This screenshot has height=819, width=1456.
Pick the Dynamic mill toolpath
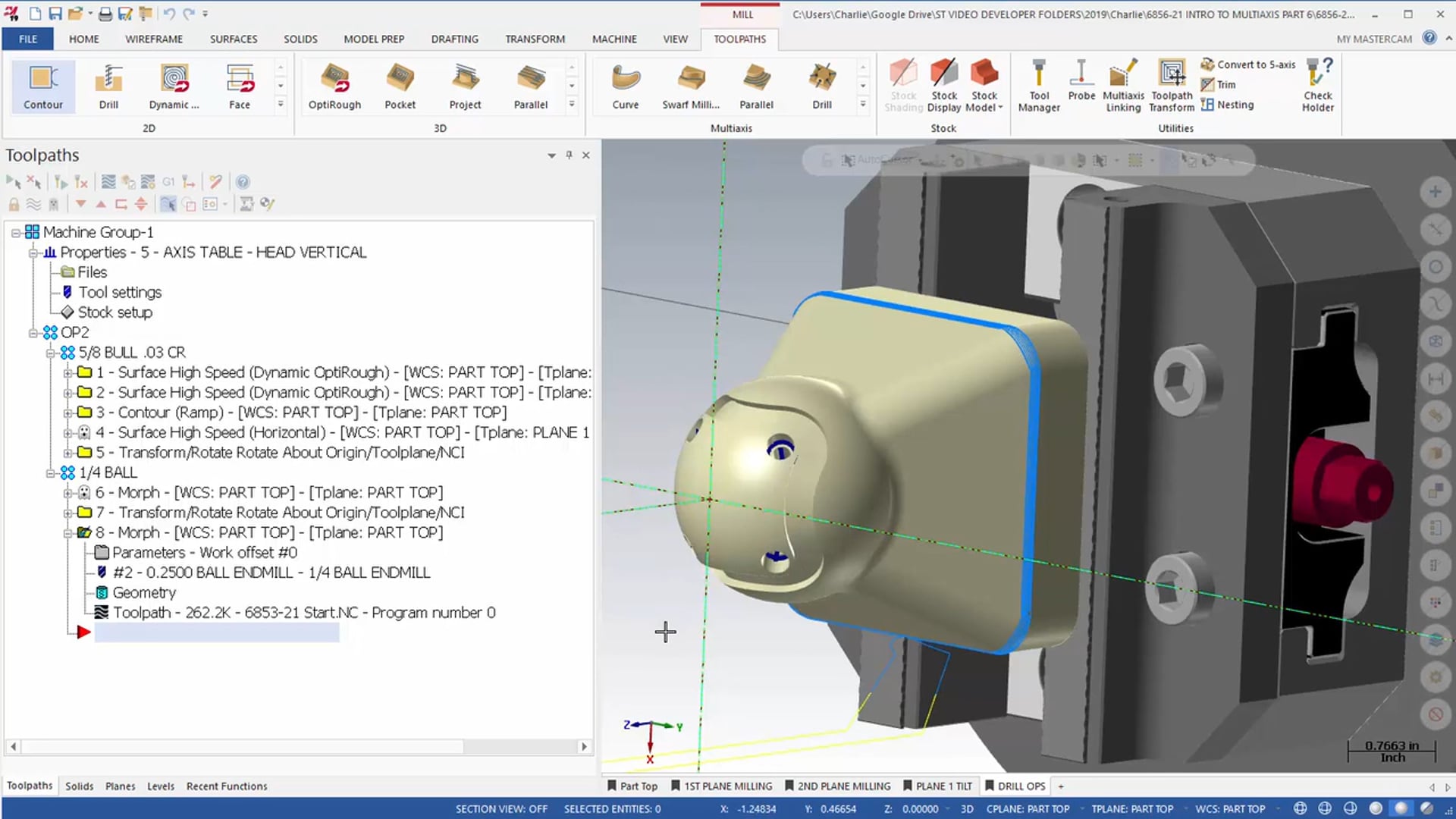coord(174,87)
